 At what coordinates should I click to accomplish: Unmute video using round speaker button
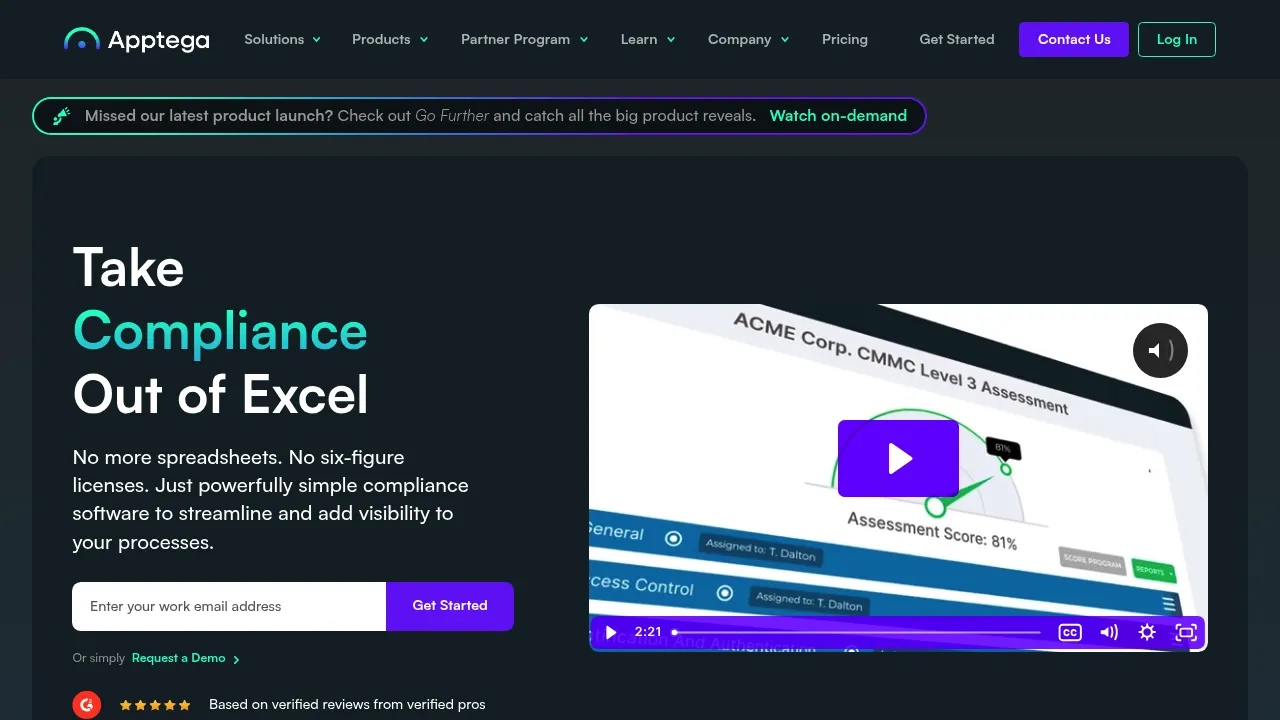coord(1160,350)
